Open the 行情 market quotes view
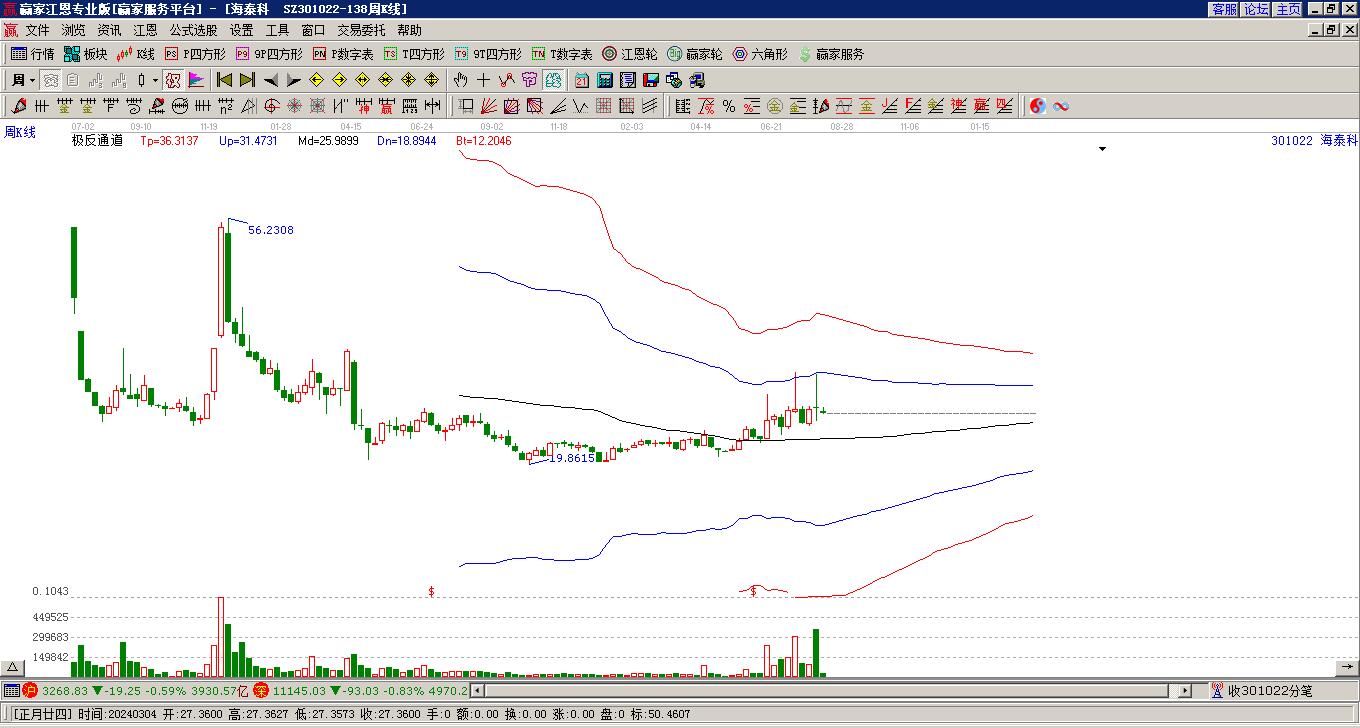1360x728 pixels. 32,54
